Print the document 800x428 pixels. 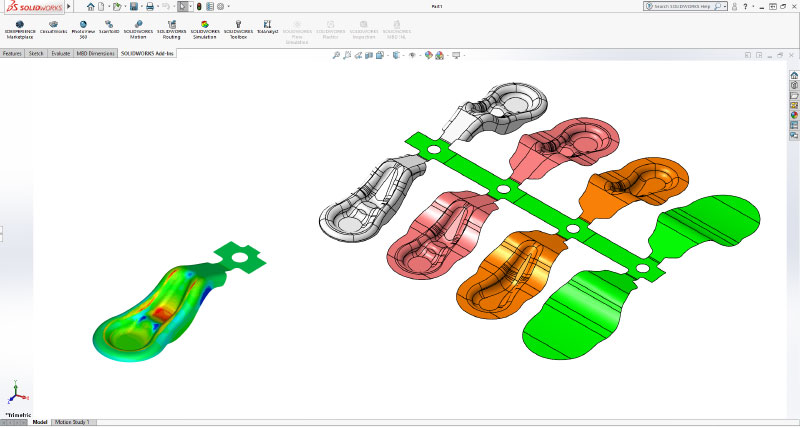point(150,7)
